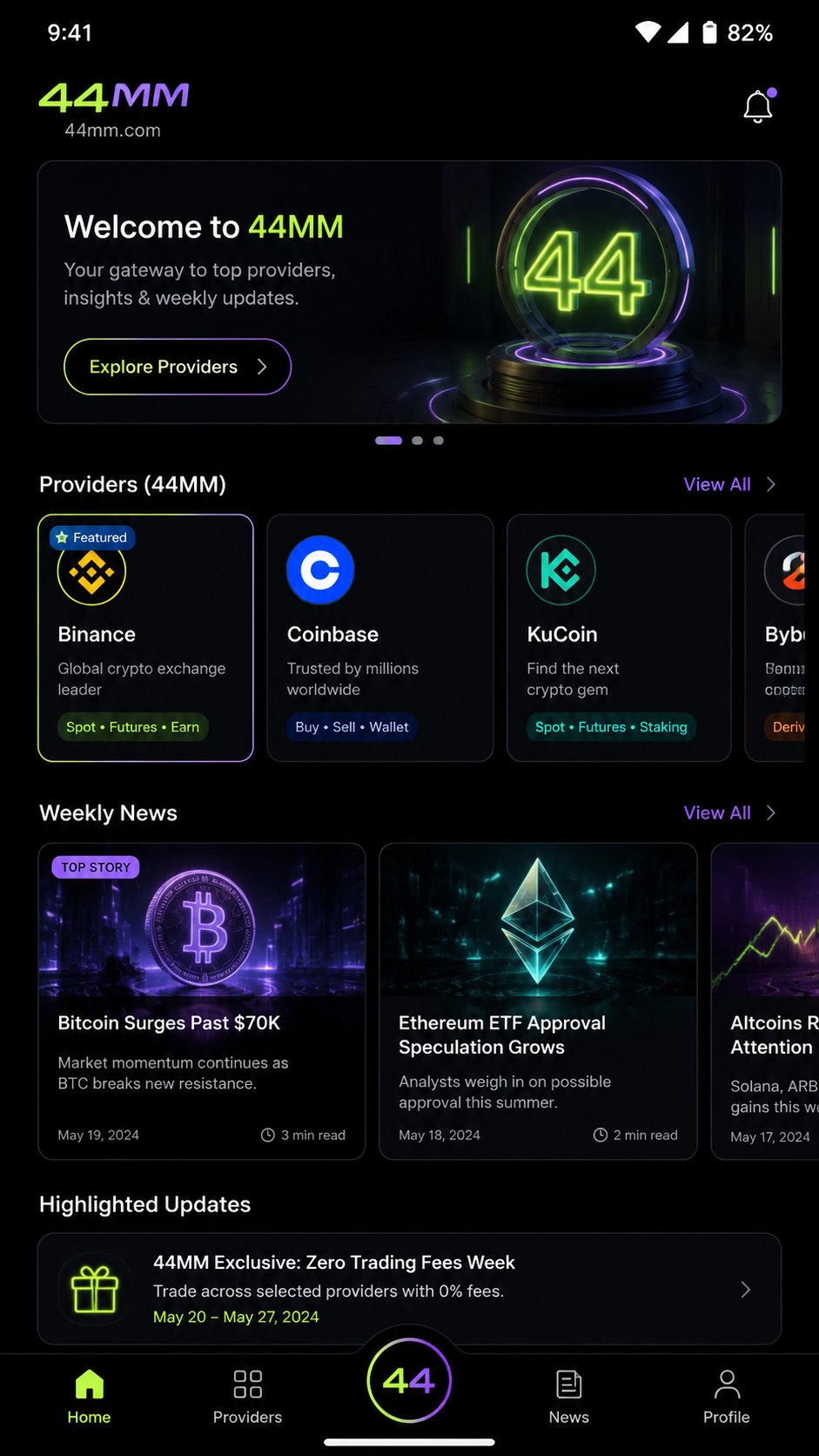Screen dimensions: 819x1456
Task: Select the first carousel page indicator
Action: [388, 441]
